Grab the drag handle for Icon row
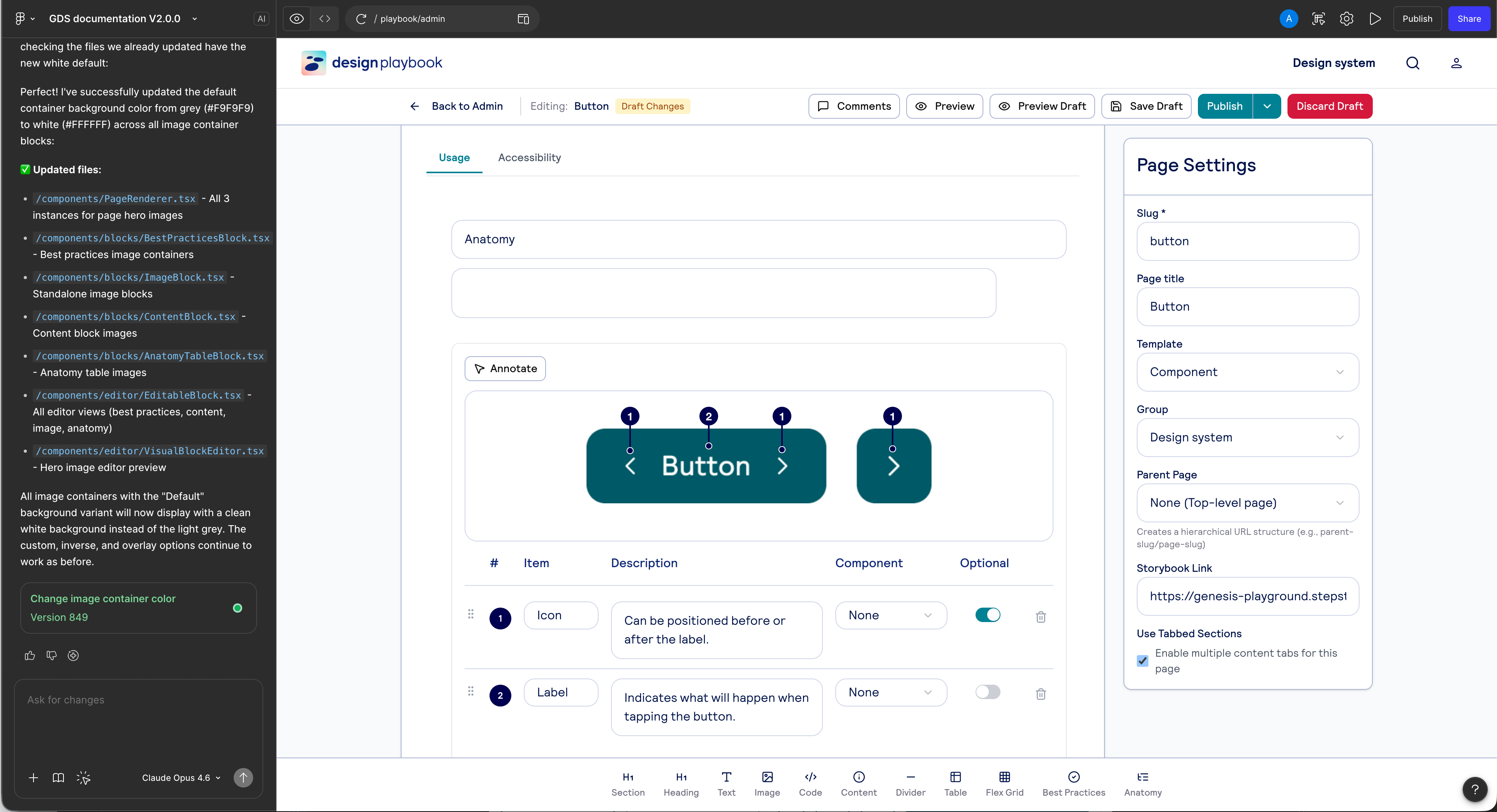The image size is (1497, 812). click(471, 614)
